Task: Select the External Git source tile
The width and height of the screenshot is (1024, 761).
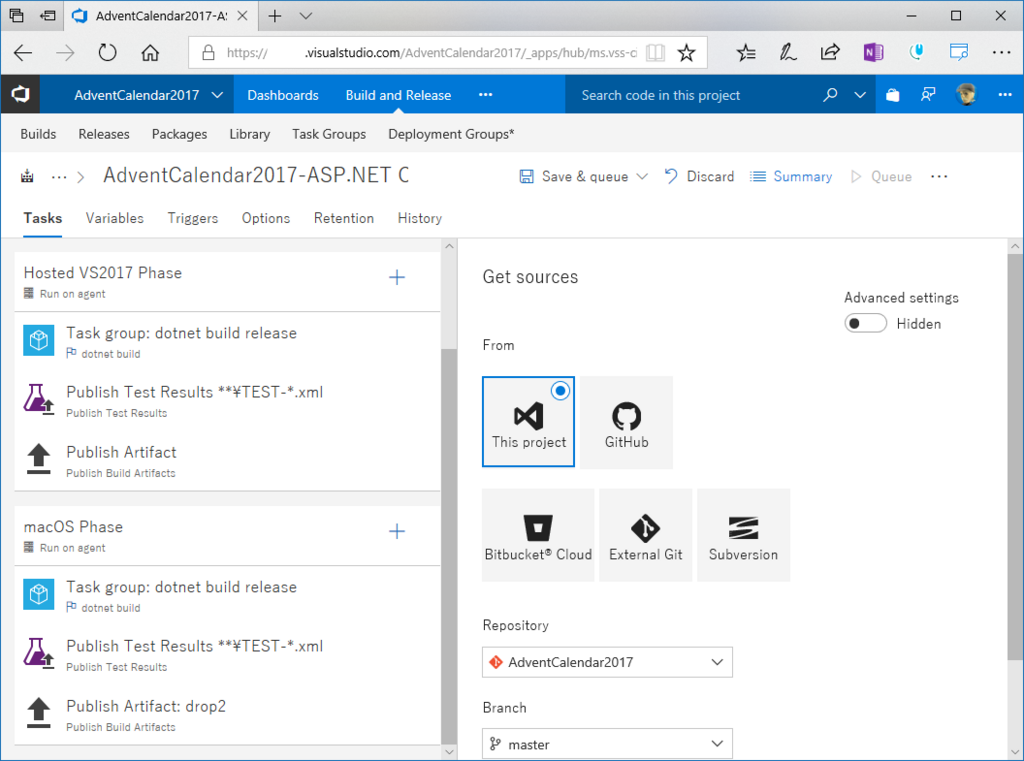Action: pyautogui.click(x=645, y=535)
